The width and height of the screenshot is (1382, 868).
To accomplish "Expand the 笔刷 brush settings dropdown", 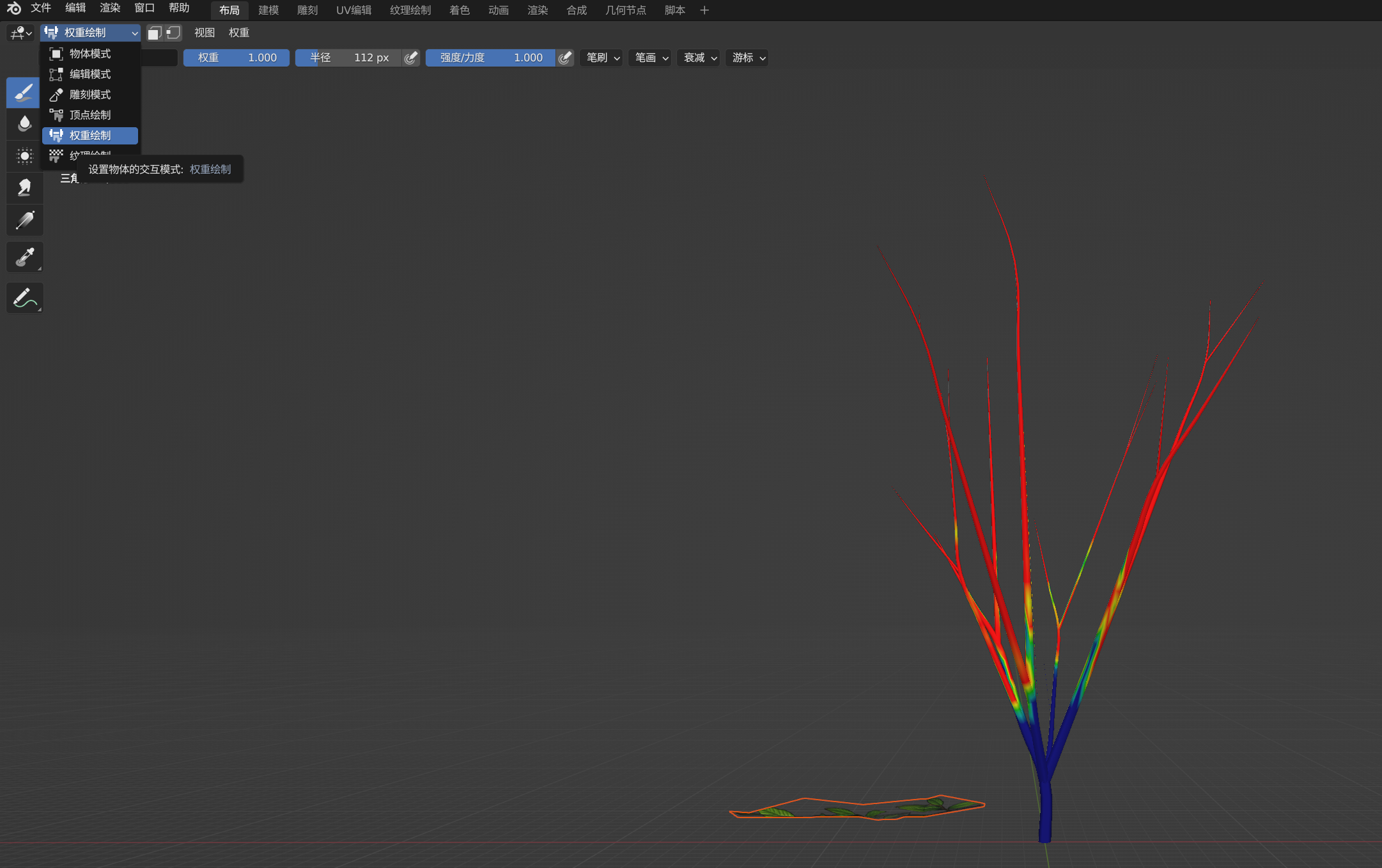I will (x=602, y=58).
